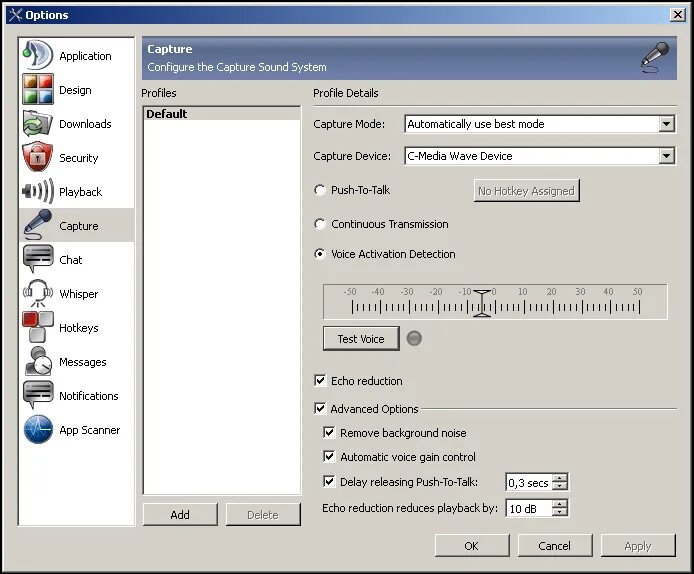Disable Automatic voice gain control
The width and height of the screenshot is (694, 574).
[x=329, y=456]
